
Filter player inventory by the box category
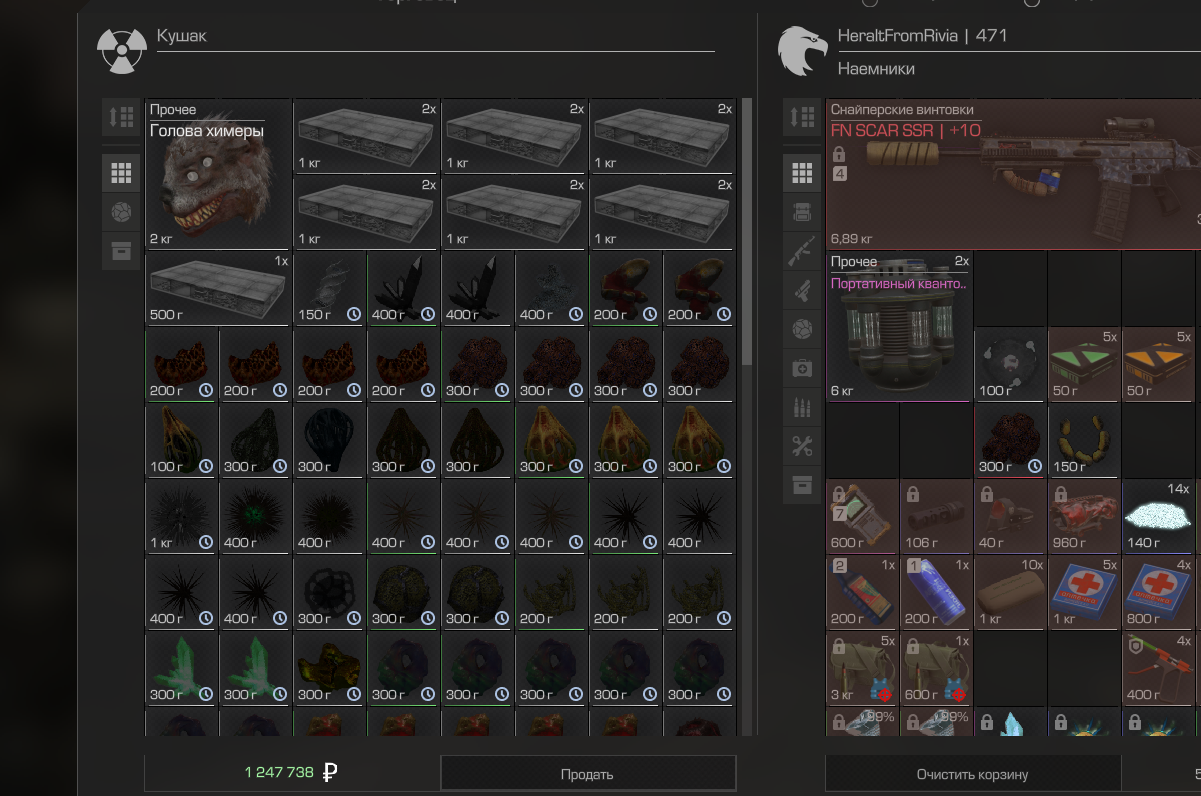pos(801,485)
